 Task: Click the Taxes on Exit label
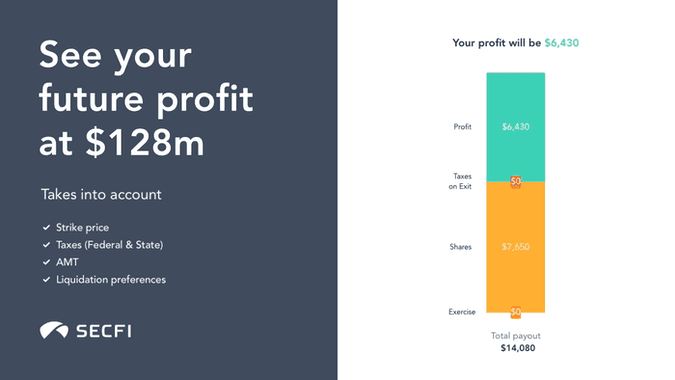tap(460, 181)
